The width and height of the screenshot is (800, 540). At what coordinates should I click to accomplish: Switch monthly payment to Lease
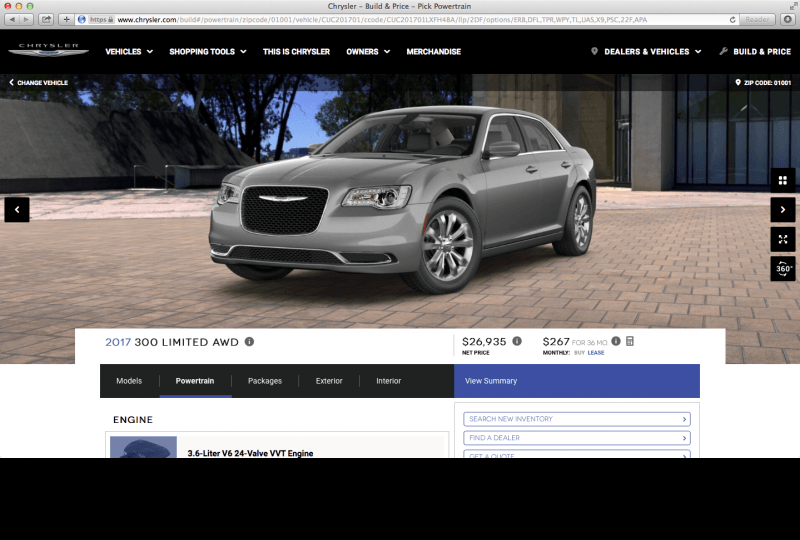tap(595, 353)
